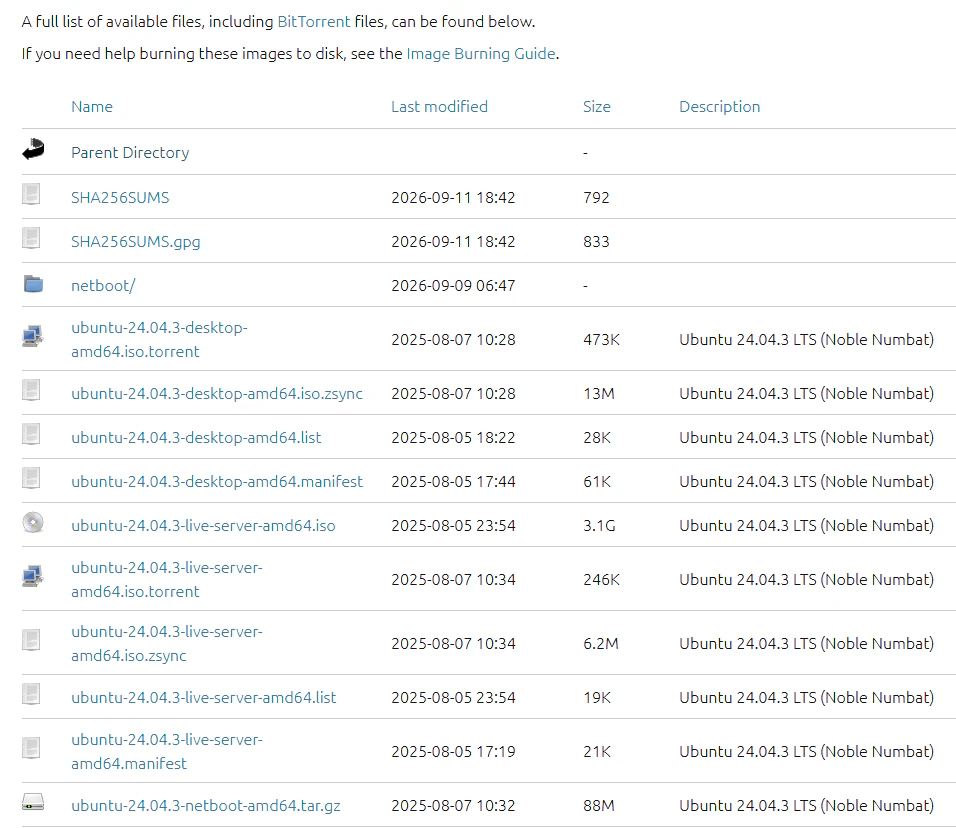Click the netboot folder icon

33,284
